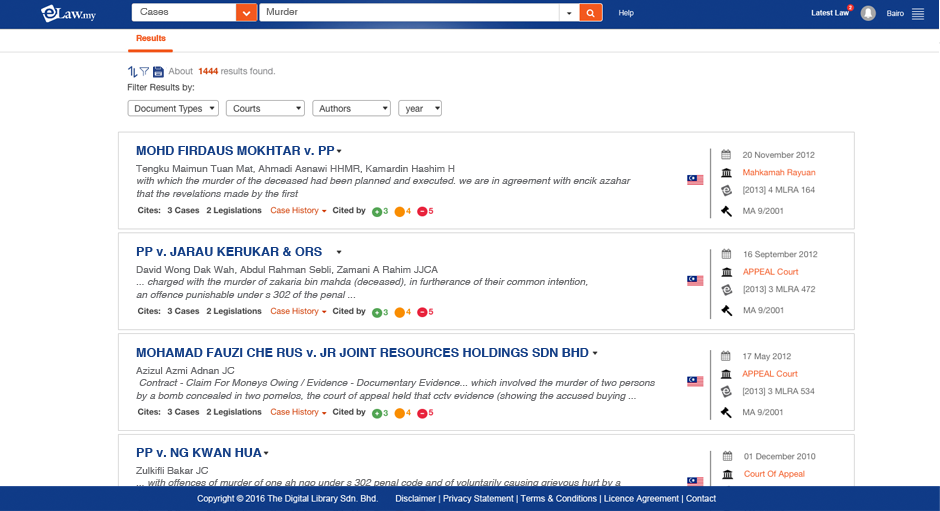Open the hamburger menu icon
Screen dimensions: 940x511
(918, 13)
